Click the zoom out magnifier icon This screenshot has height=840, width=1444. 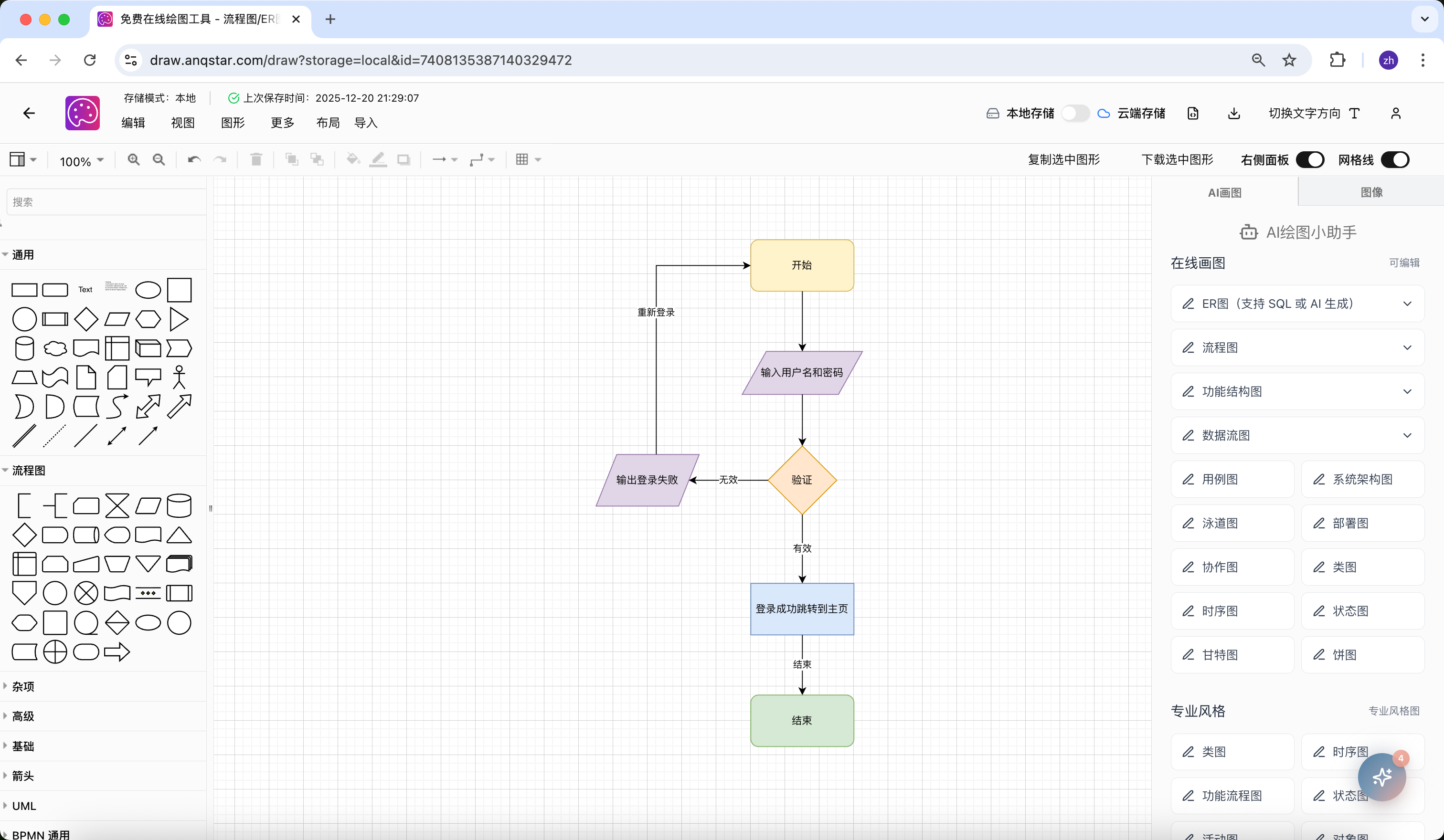[159, 160]
